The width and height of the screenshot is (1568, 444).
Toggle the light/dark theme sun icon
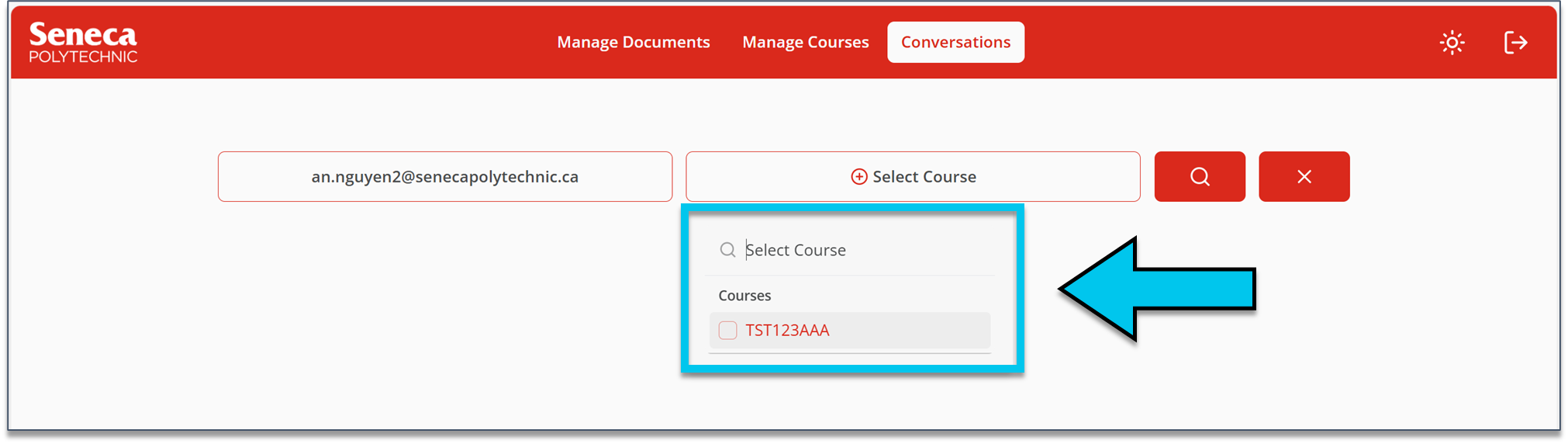click(1452, 42)
